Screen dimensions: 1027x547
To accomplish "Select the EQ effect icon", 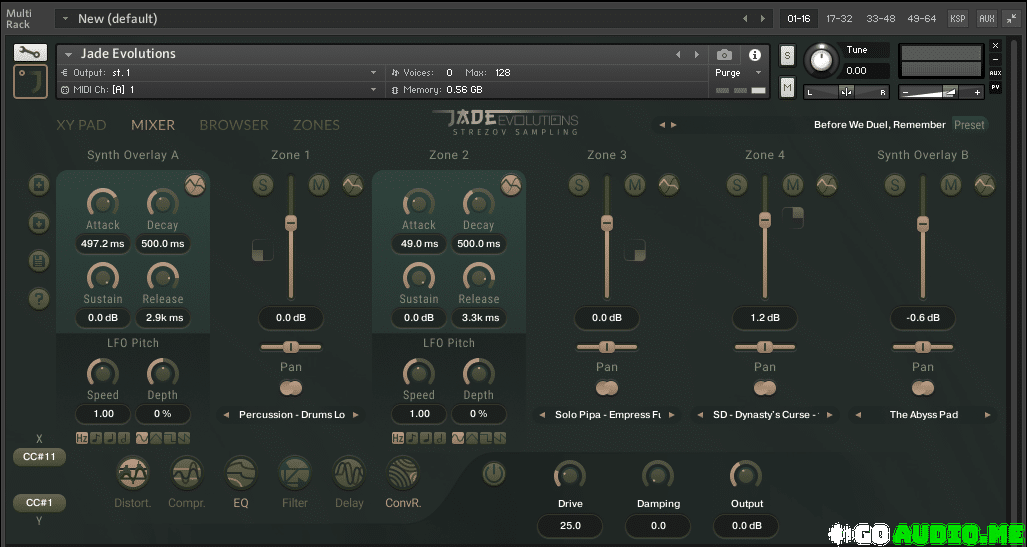I will (240, 473).
